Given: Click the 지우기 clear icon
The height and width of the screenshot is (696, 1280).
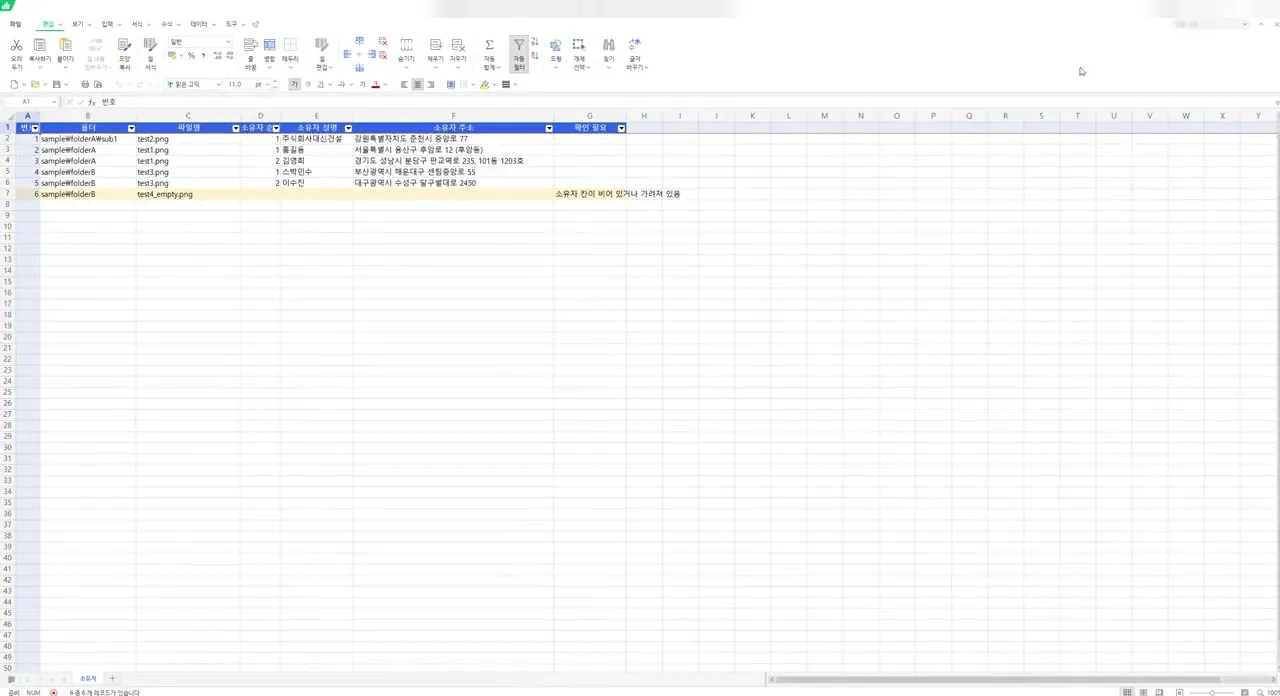Looking at the screenshot, I should 458,45.
